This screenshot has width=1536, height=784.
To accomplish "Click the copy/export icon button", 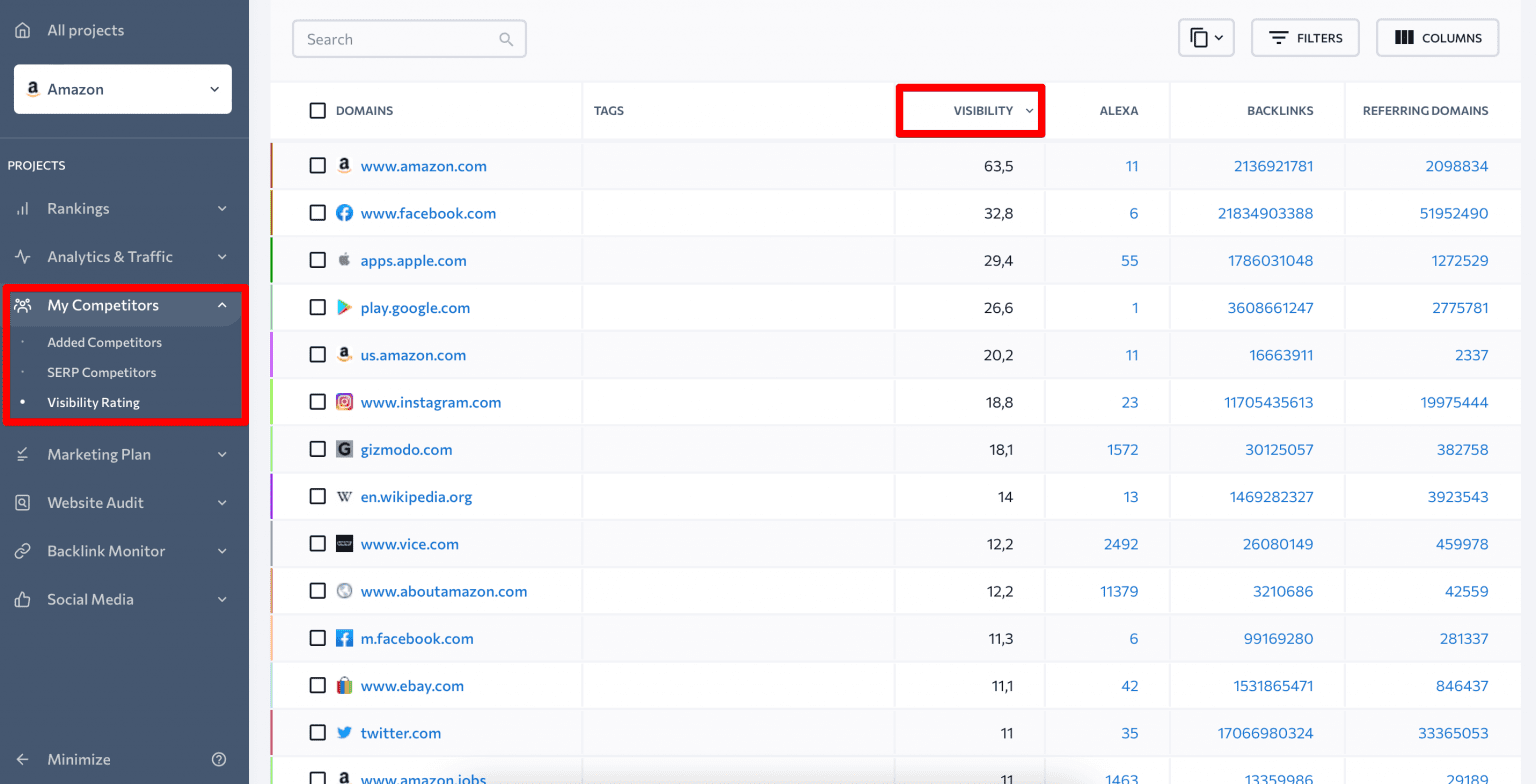I will 1206,38.
